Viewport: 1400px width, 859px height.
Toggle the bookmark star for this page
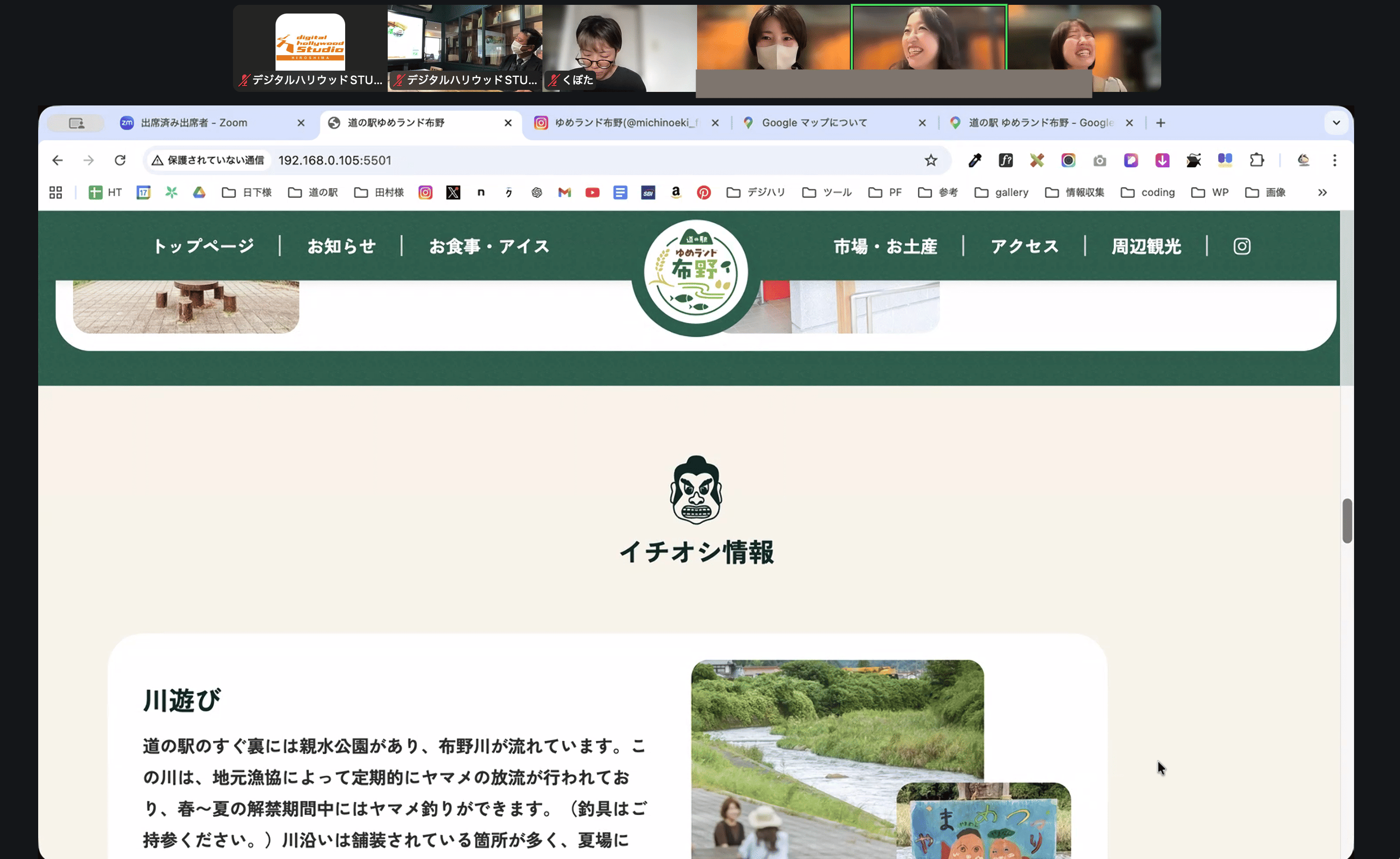930,160
